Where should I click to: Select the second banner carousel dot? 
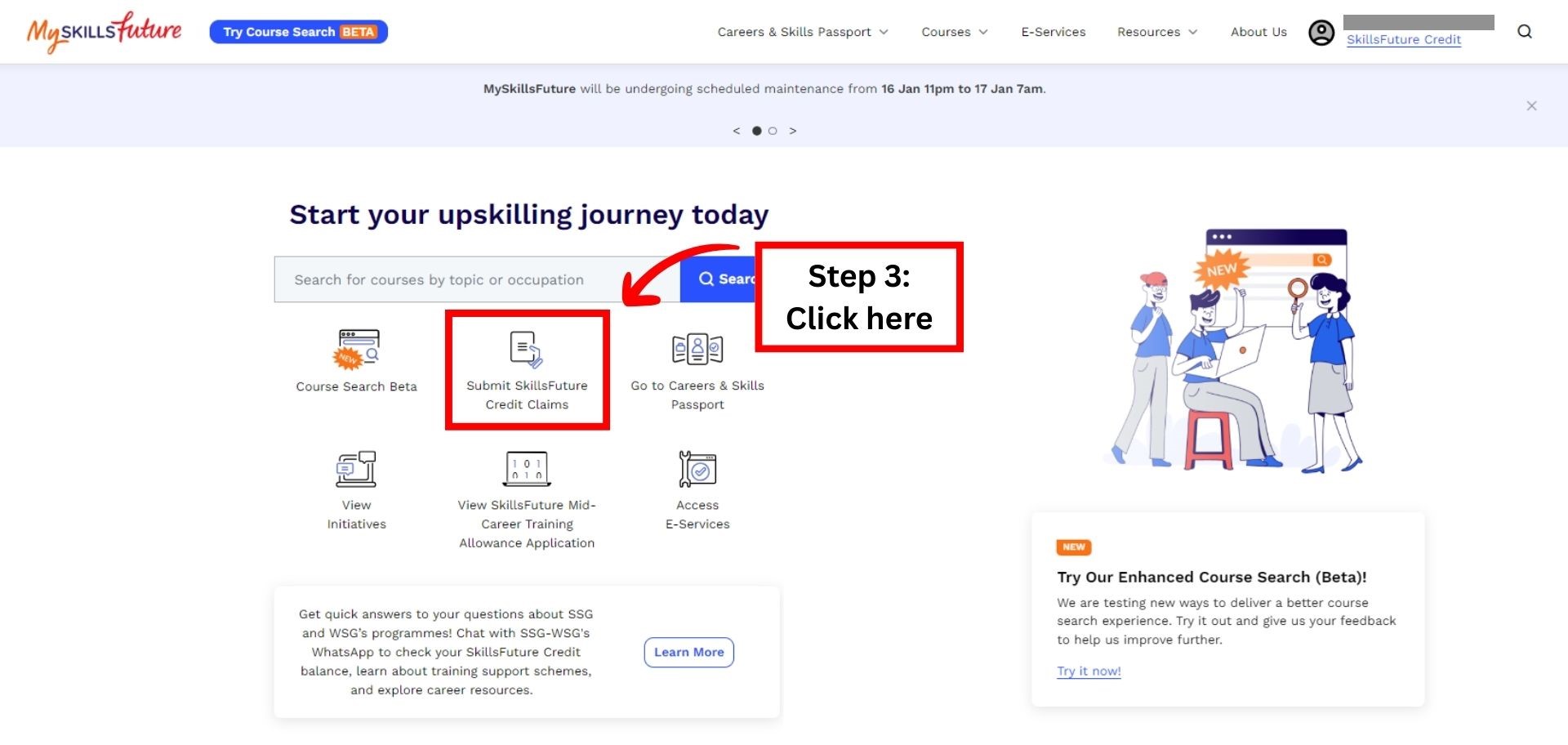point(773,131)
